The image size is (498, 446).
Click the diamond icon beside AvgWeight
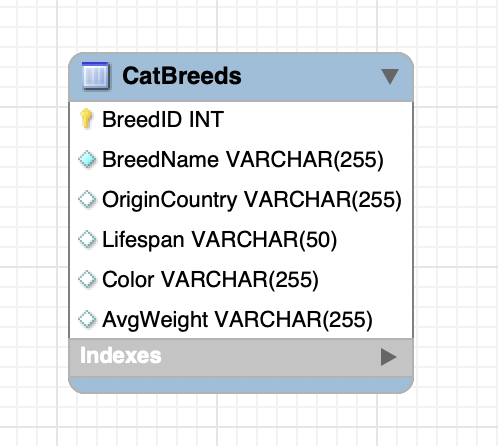pyautogui.click(x=87, y=319)
